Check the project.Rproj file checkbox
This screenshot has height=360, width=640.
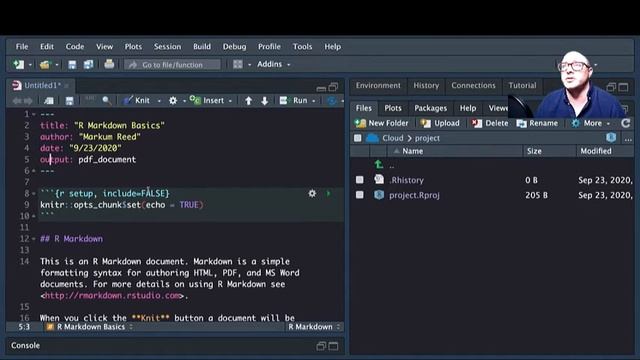coord(360,195)
